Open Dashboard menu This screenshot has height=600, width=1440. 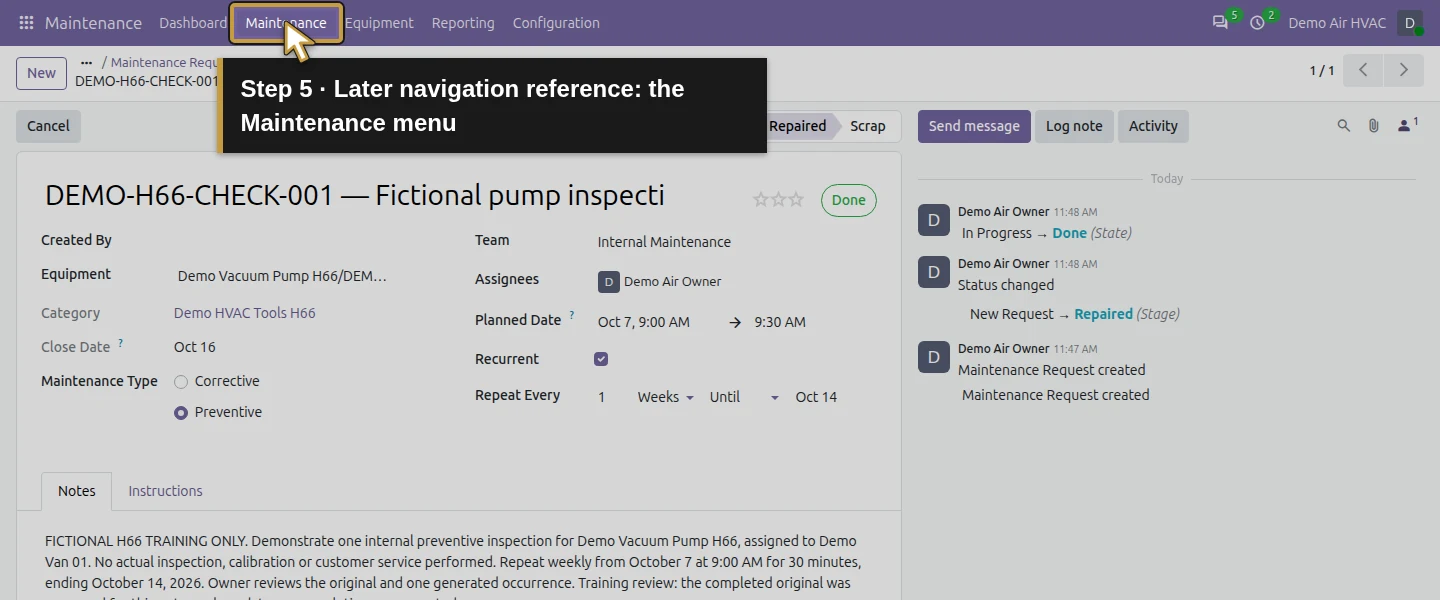coord(192,23)
